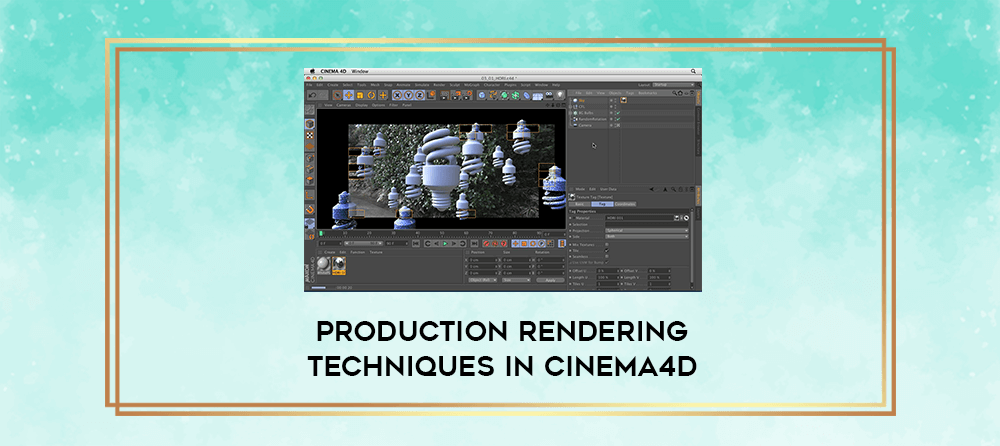Viewport: 1000px width, 446px height.
Task: Enable Texture mode checkerboard icon
Action: click(x=309, y=135)
